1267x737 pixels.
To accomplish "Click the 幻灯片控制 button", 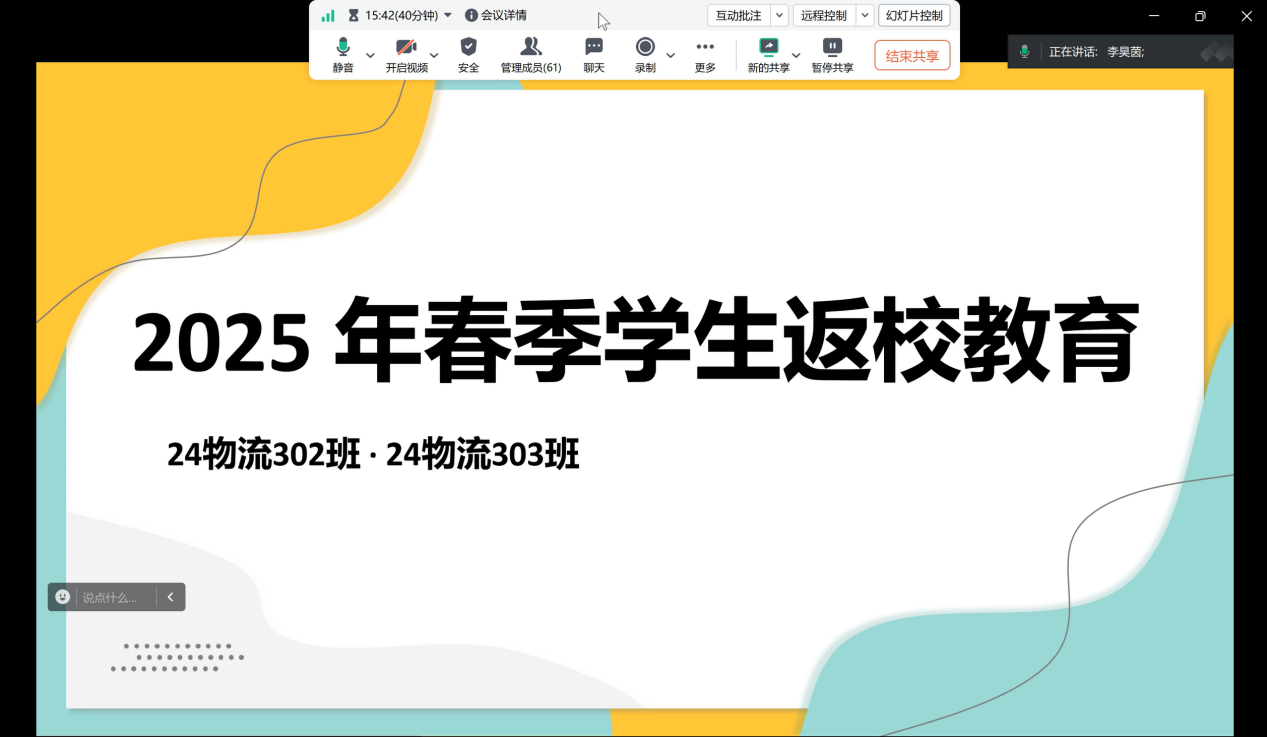I will coord(914,16).
